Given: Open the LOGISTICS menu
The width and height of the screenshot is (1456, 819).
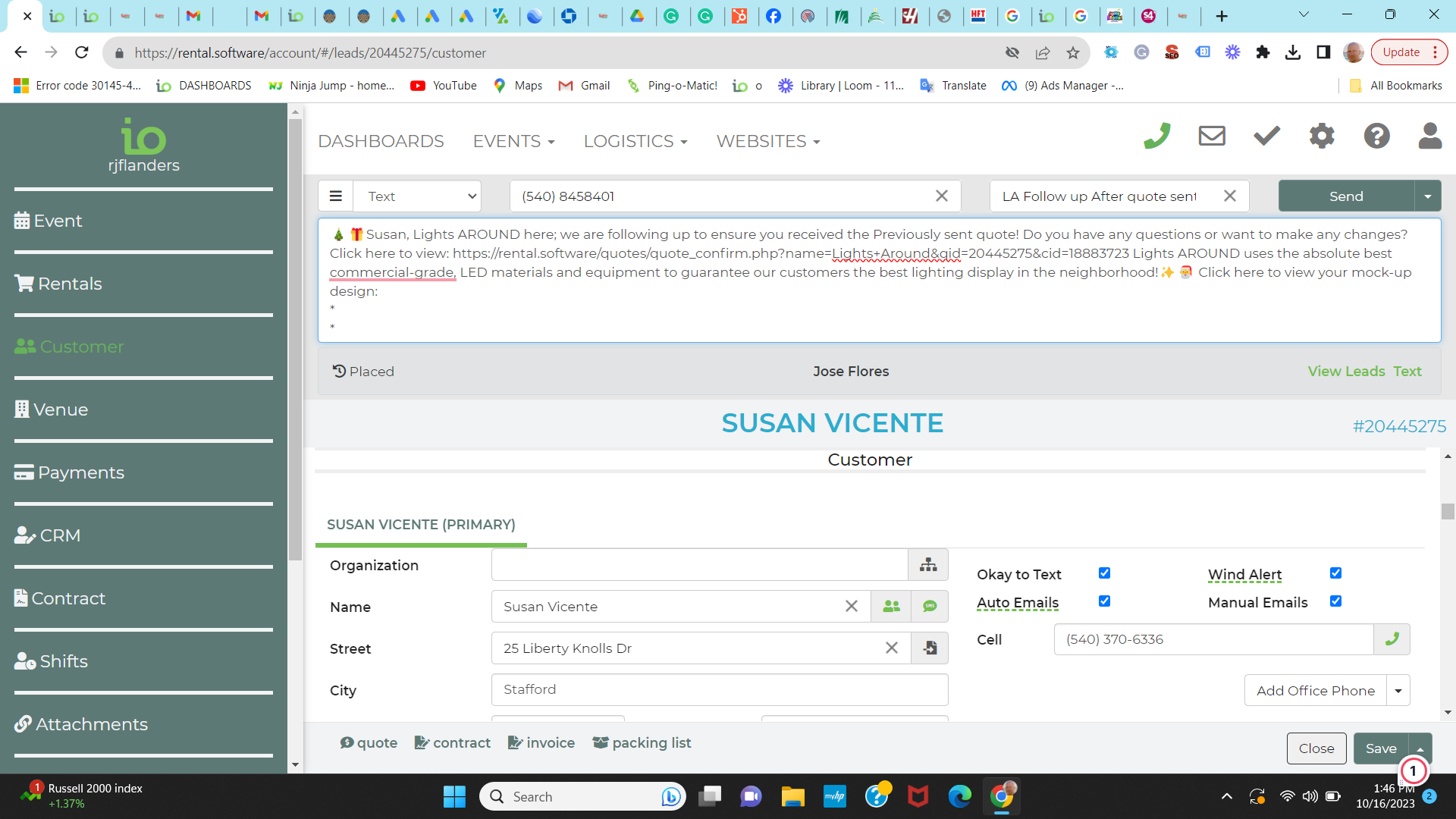Looking at the screenshot, I should coord(635,142).
